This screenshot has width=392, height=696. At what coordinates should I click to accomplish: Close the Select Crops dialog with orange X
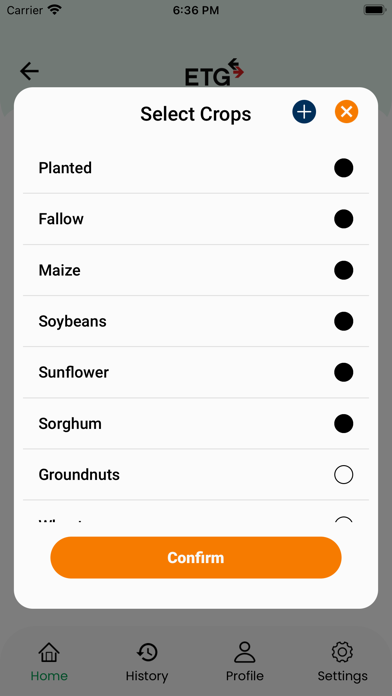346,112
